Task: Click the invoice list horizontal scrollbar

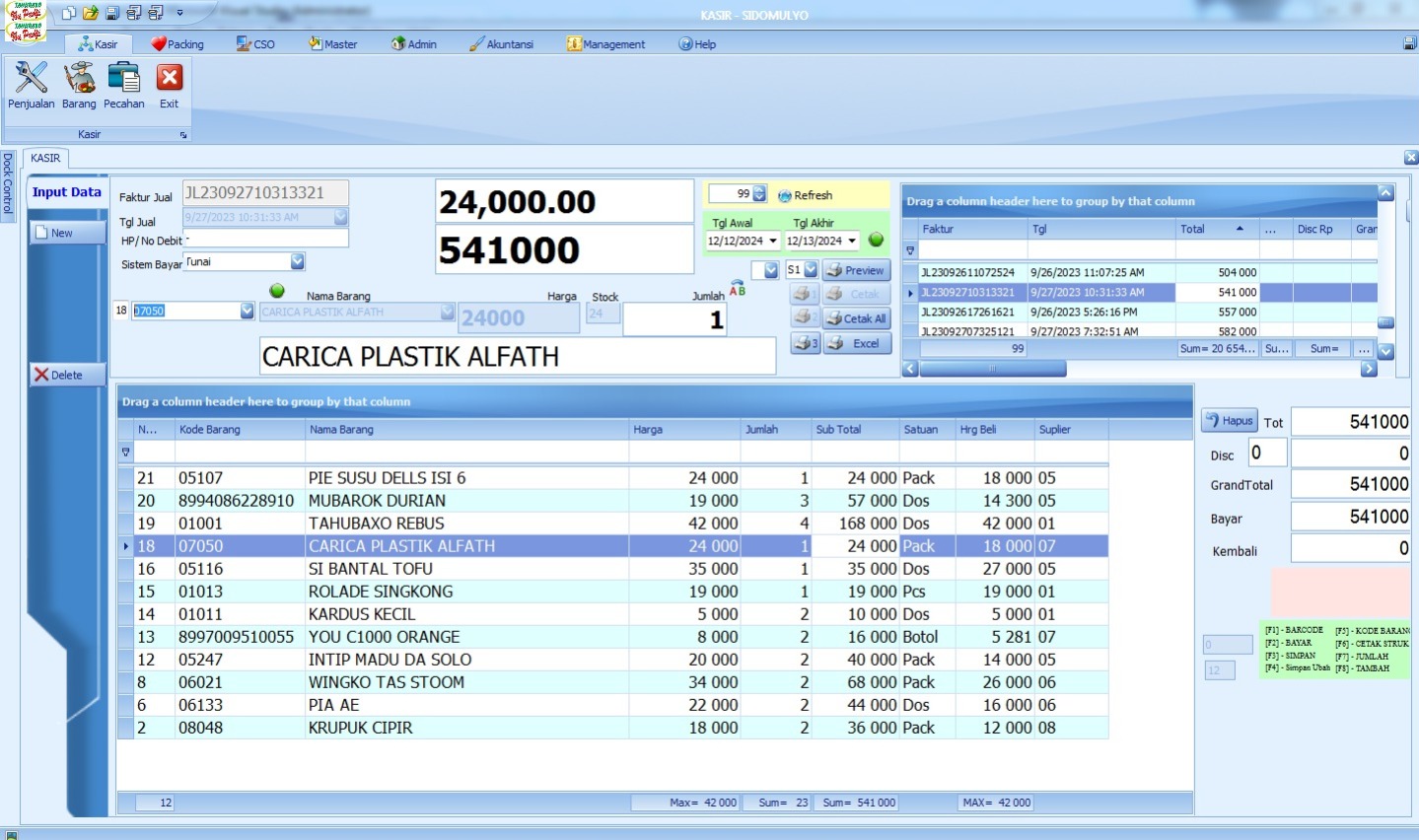Action: tap(992, 369)
